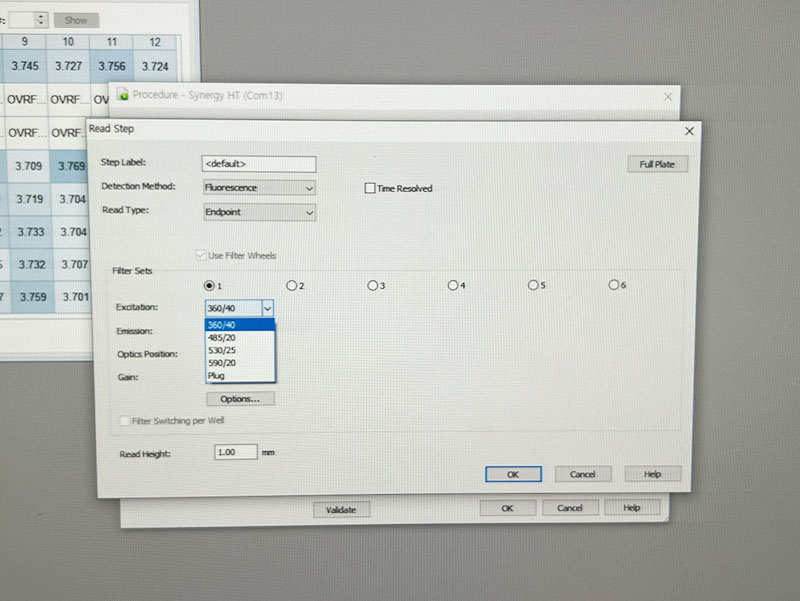Click the Step Label input field

coord(259,164)
